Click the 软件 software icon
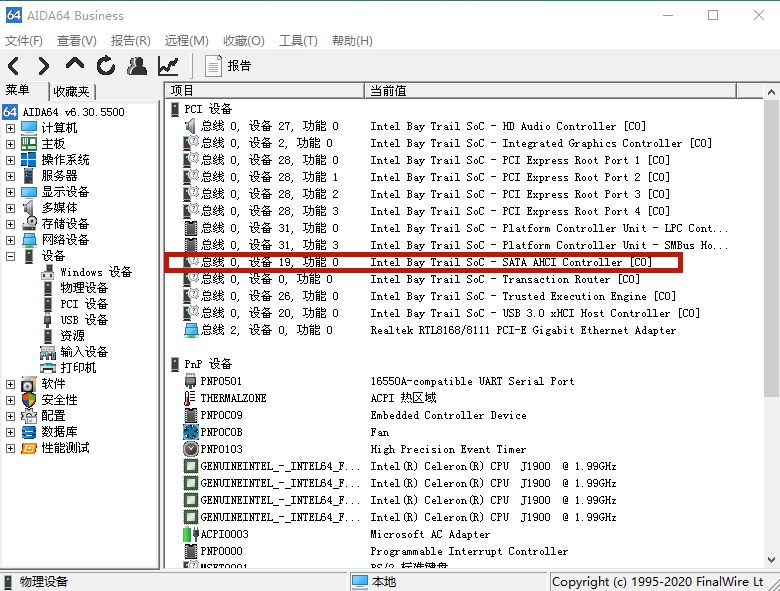Screen dimensions: 780x591 click(29, 384)
